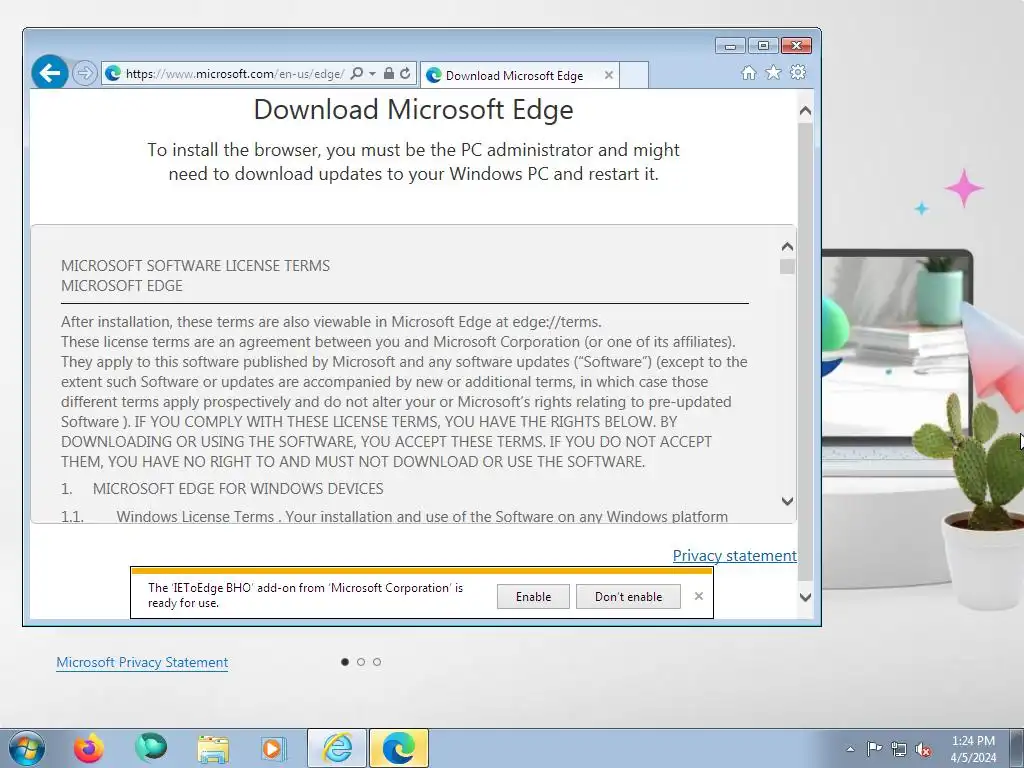Click the Download Microsoft Edge heading
The width and height of the screenshot is (1024, 768).
413,109
